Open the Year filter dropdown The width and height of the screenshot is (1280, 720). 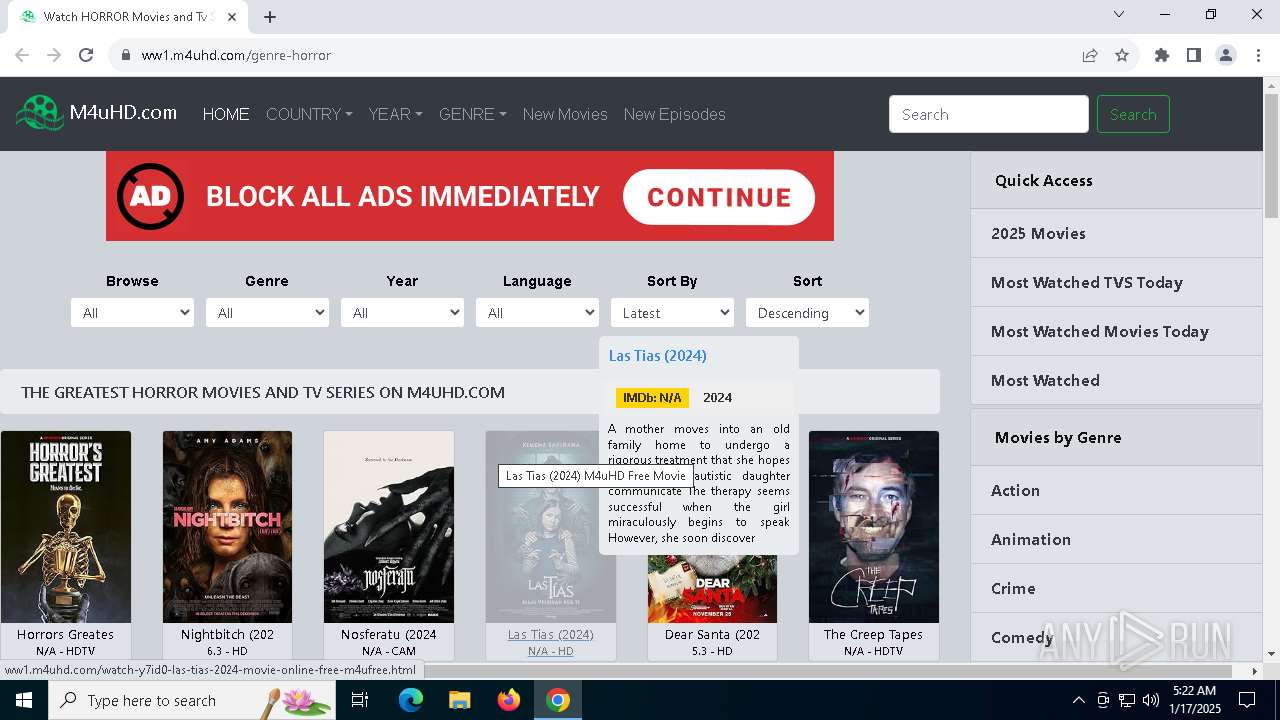[x=402, y=313]
